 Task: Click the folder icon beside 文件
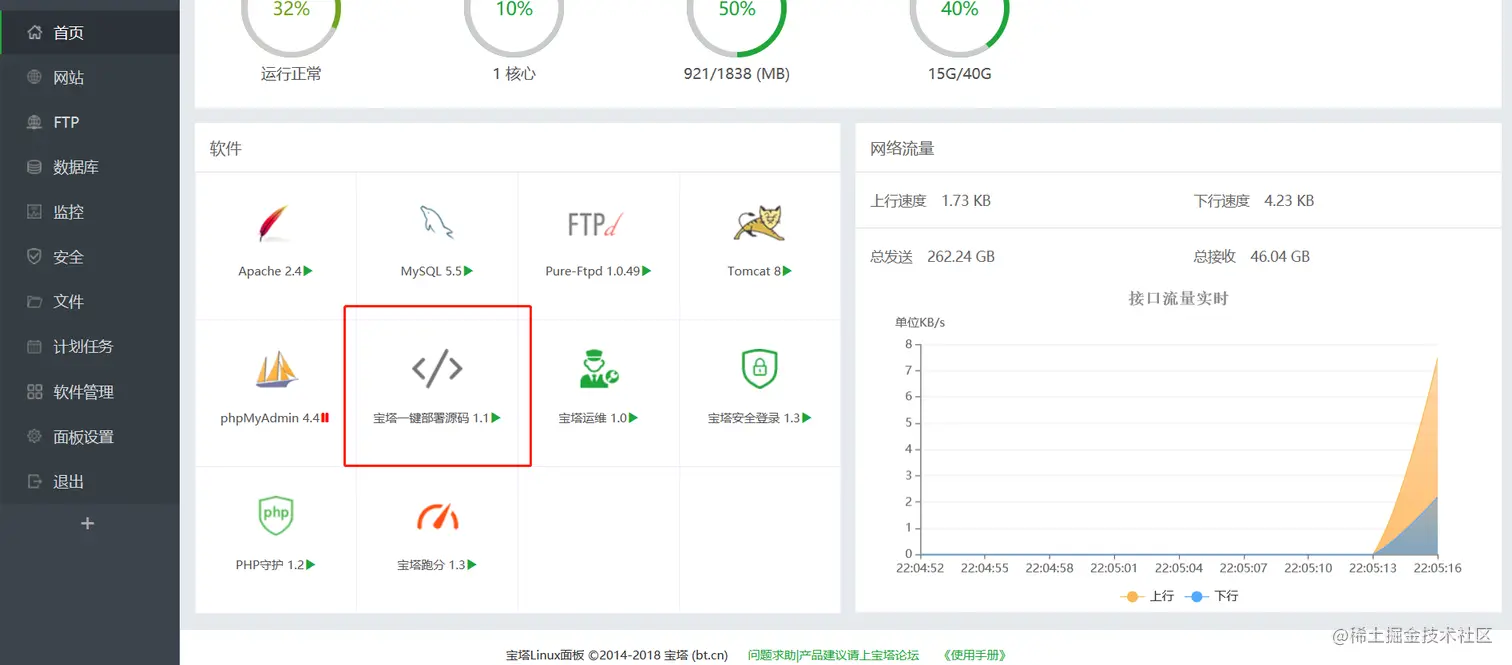point(35,302)
